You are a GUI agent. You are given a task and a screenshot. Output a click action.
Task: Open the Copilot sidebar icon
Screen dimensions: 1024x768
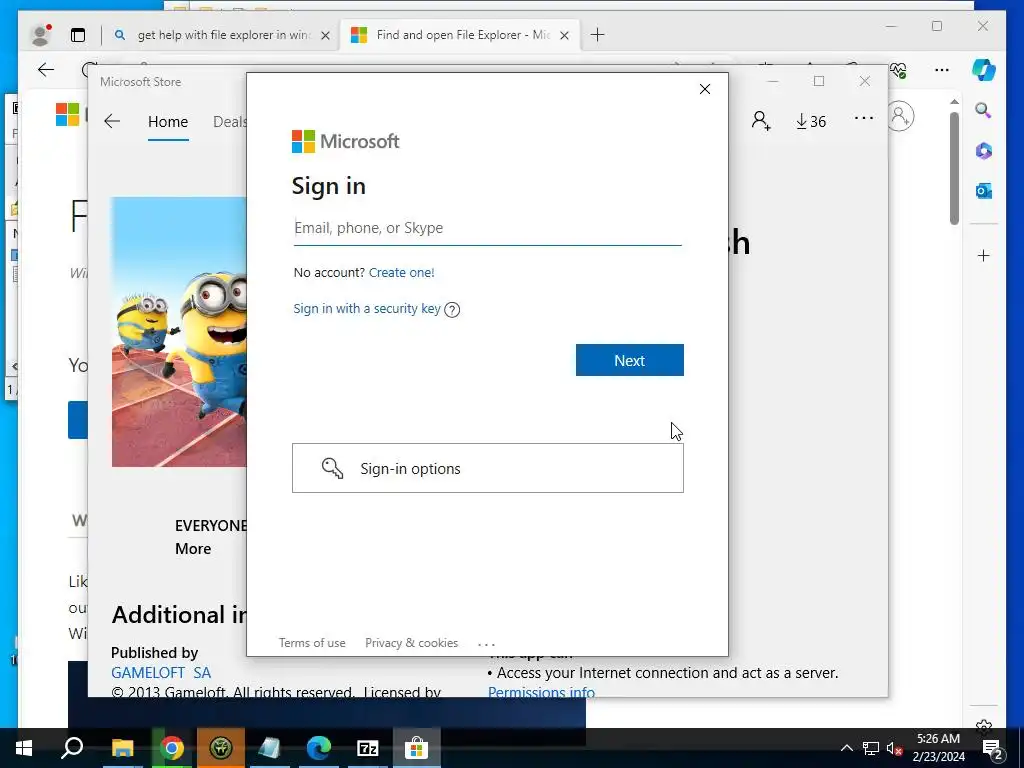(984, 70)
